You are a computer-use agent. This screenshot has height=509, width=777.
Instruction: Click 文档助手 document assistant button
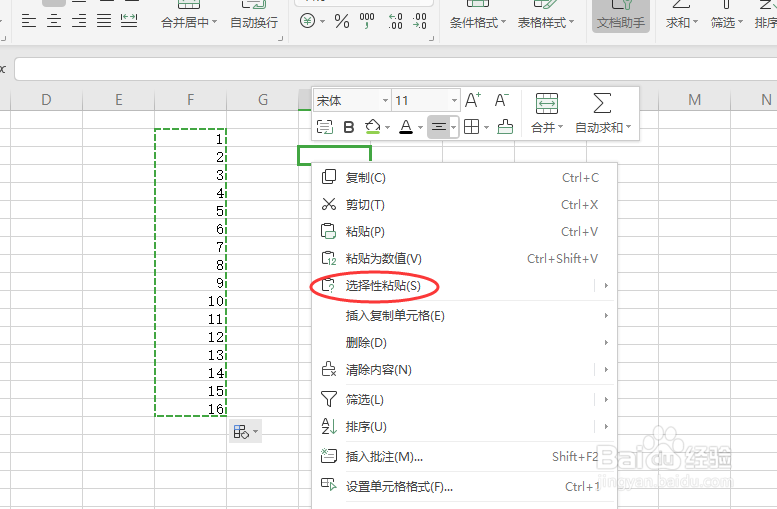pos(621,16)
